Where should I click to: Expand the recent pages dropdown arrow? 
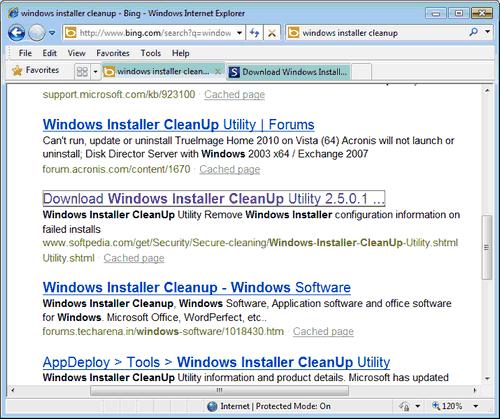click(52, 33)
